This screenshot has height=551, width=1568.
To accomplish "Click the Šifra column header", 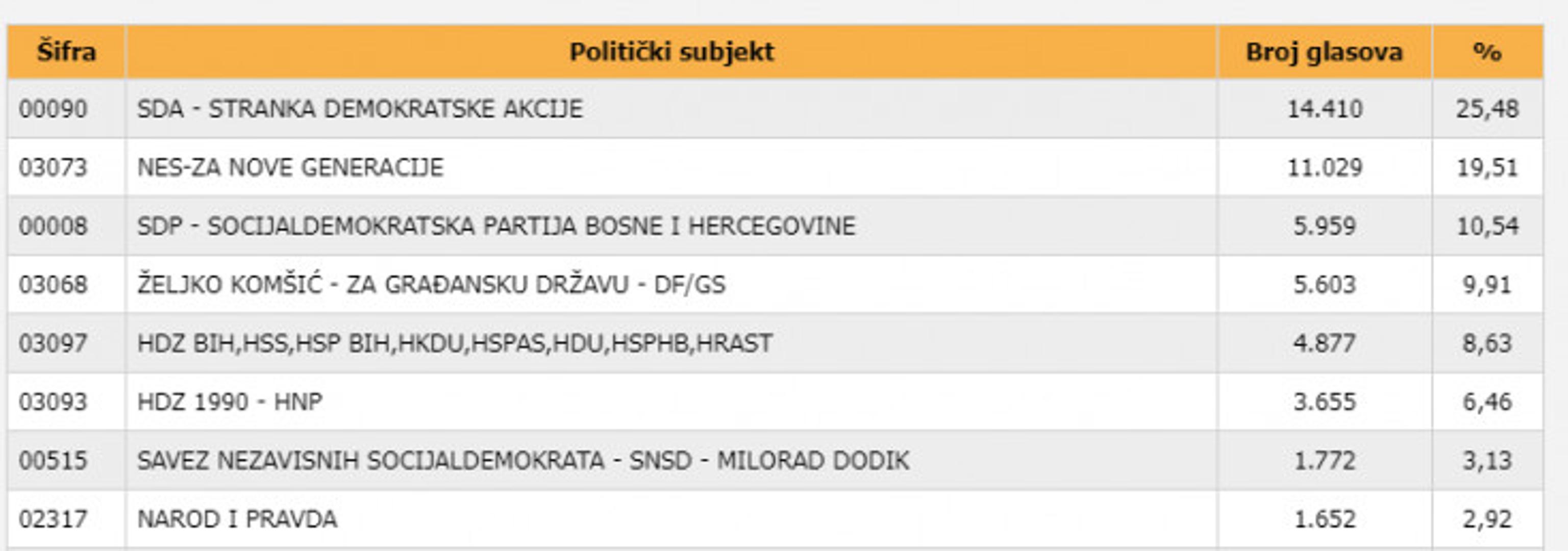I will tap(66, 52).
